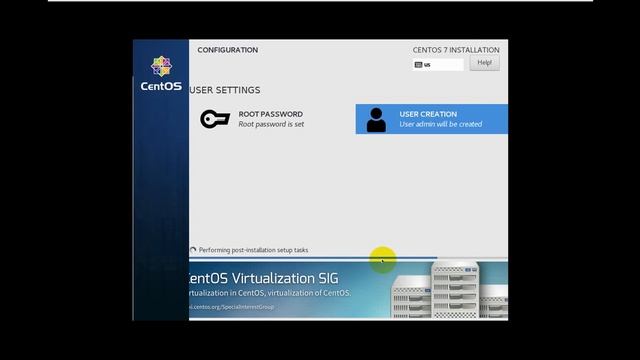Click the keyboard layout icon

[418, 64]
